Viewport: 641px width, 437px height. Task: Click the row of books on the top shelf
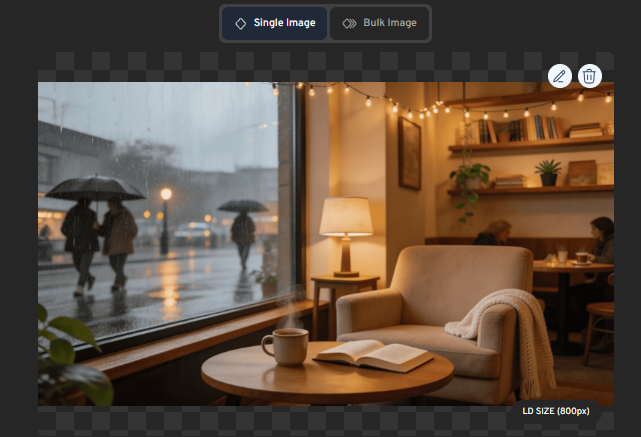[517, 129]
